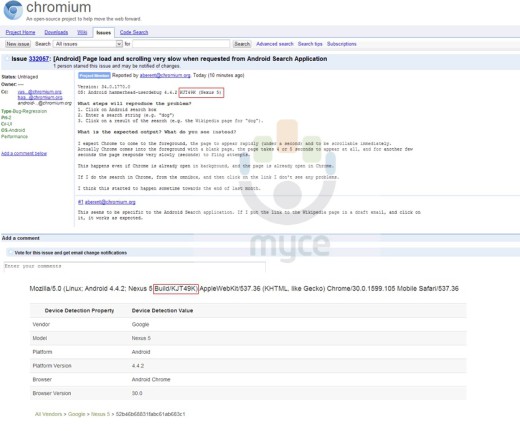Open the Code Search tab
The image size is (520, 431).
[134, 32]
